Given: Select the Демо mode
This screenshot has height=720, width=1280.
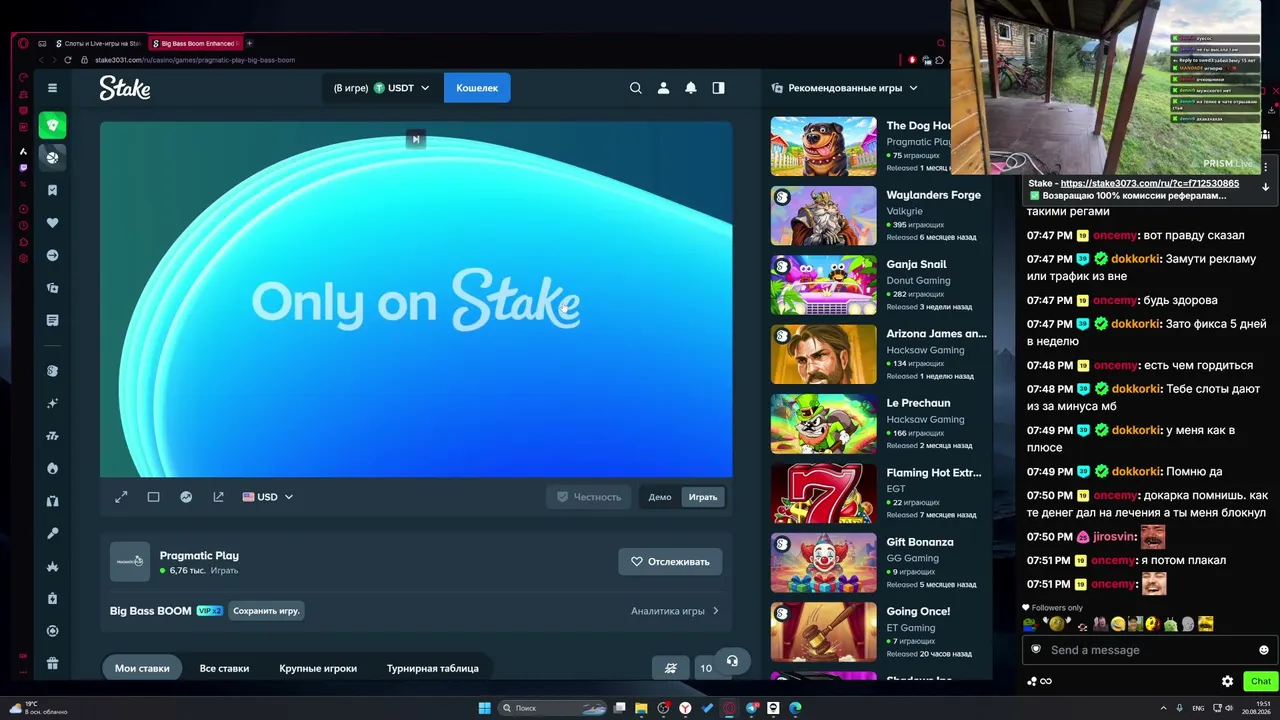Looking at the screenshot, I should (660, 497).
